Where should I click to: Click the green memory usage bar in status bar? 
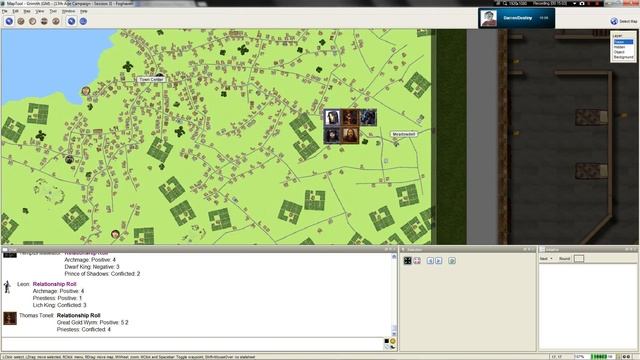click(x=603, y=357)
